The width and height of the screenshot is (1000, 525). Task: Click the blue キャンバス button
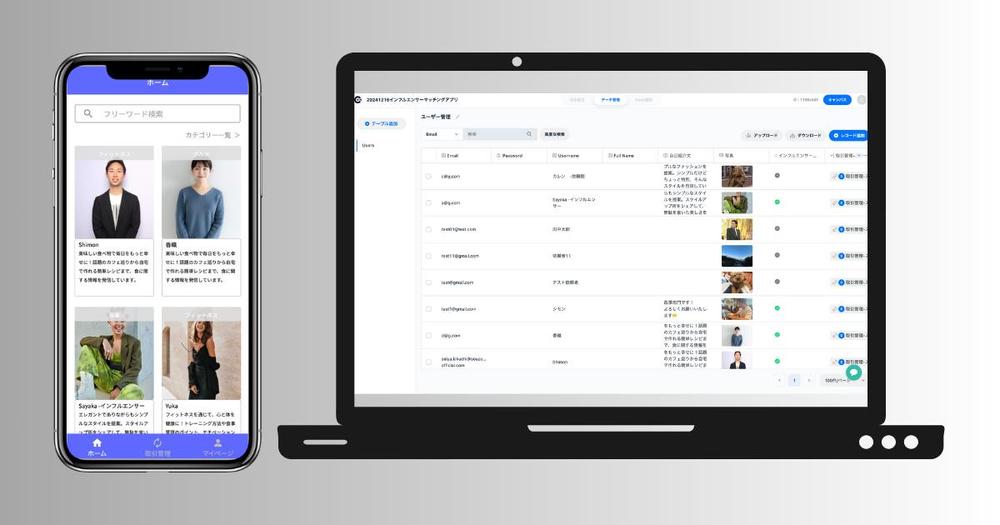click(837, 100)
